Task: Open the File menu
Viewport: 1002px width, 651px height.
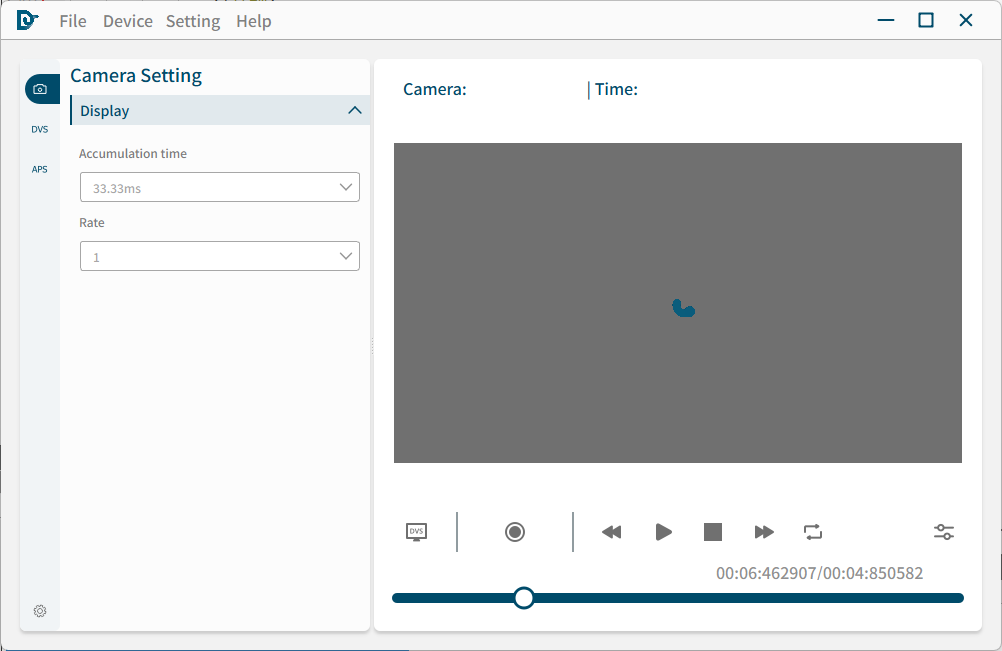Action: pyautogui.click(x=73, y=21)
